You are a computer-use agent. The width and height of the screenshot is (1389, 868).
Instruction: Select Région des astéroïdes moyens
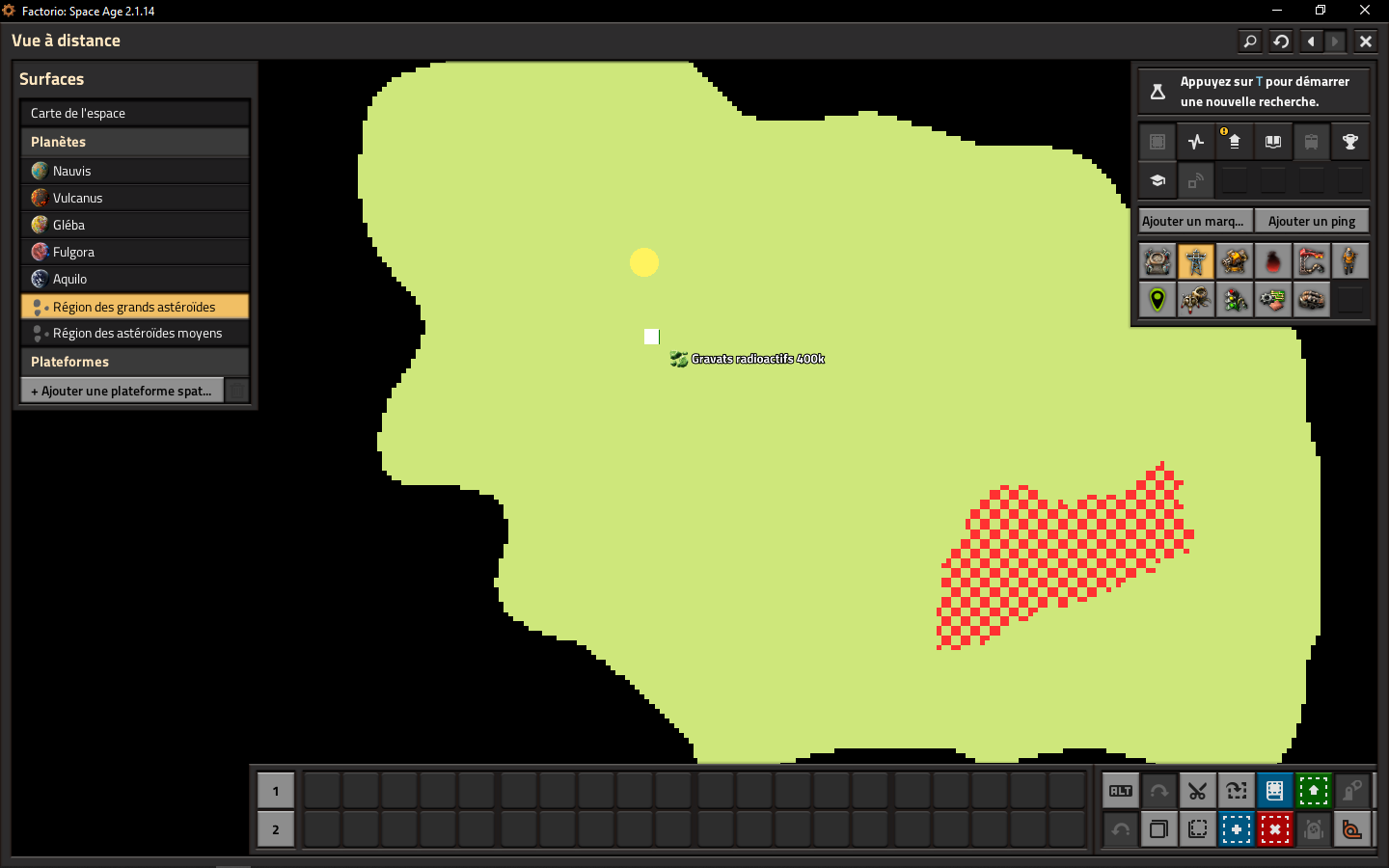[x=135, y=333]
